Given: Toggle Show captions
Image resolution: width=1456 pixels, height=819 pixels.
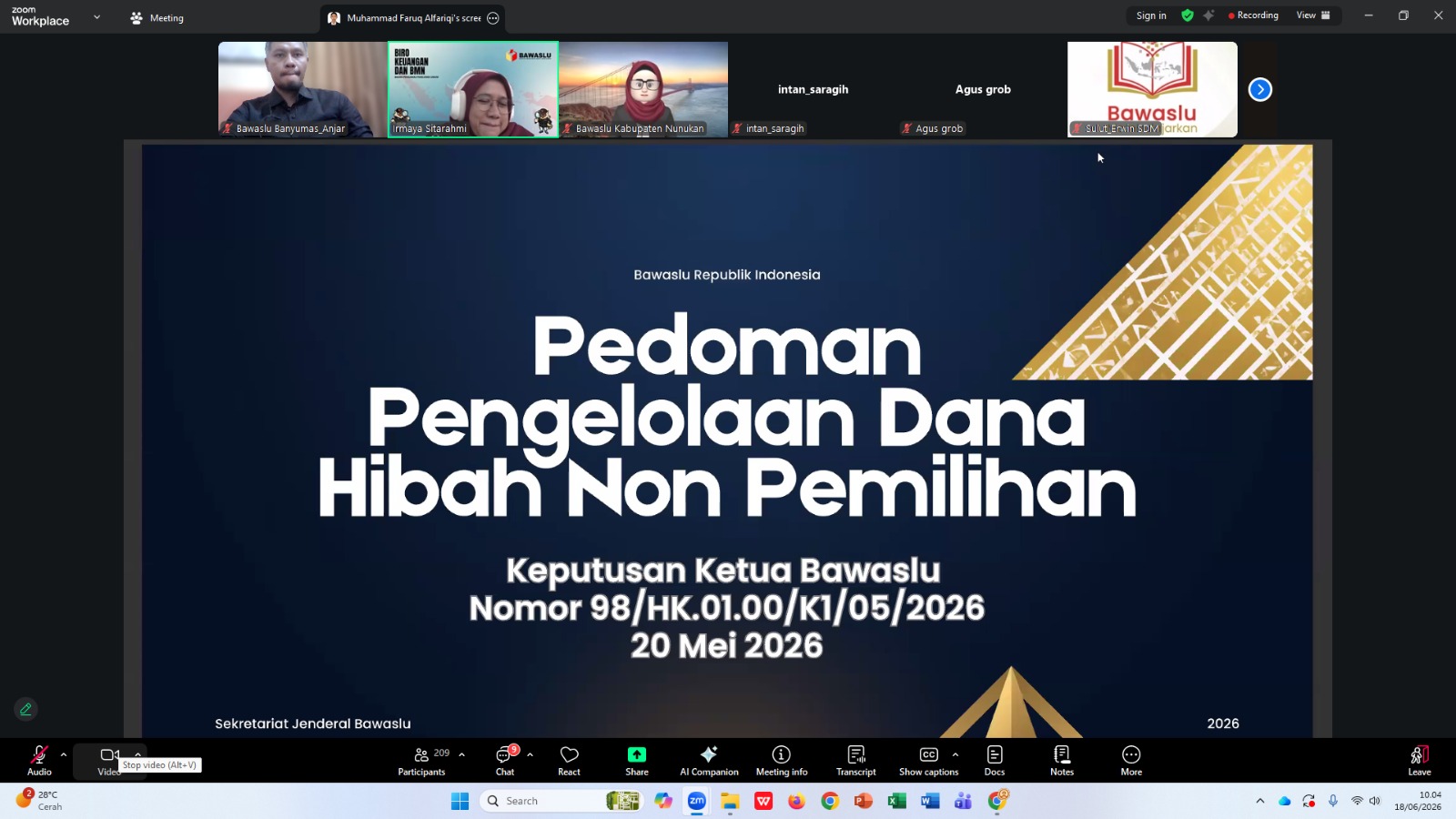Looking at the screenshot, I should 928,761.
